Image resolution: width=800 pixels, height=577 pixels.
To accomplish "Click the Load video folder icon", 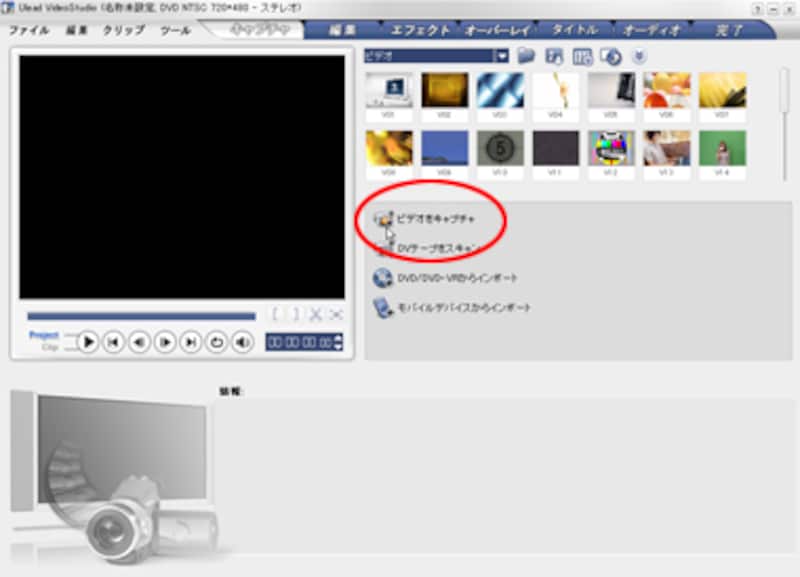I will 526,56.
